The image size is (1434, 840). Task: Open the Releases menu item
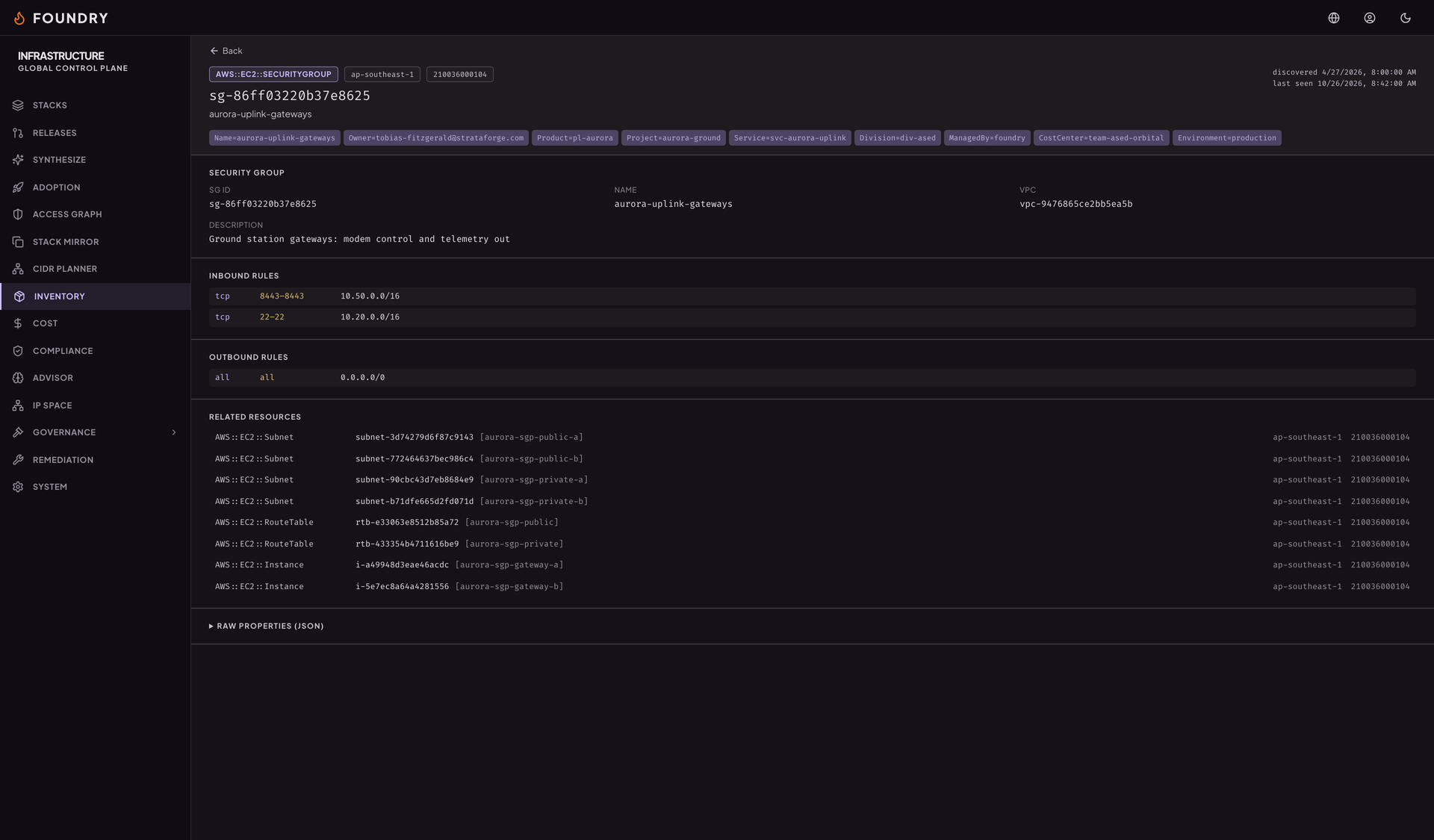pyautogui.click(x=95, y=133)
